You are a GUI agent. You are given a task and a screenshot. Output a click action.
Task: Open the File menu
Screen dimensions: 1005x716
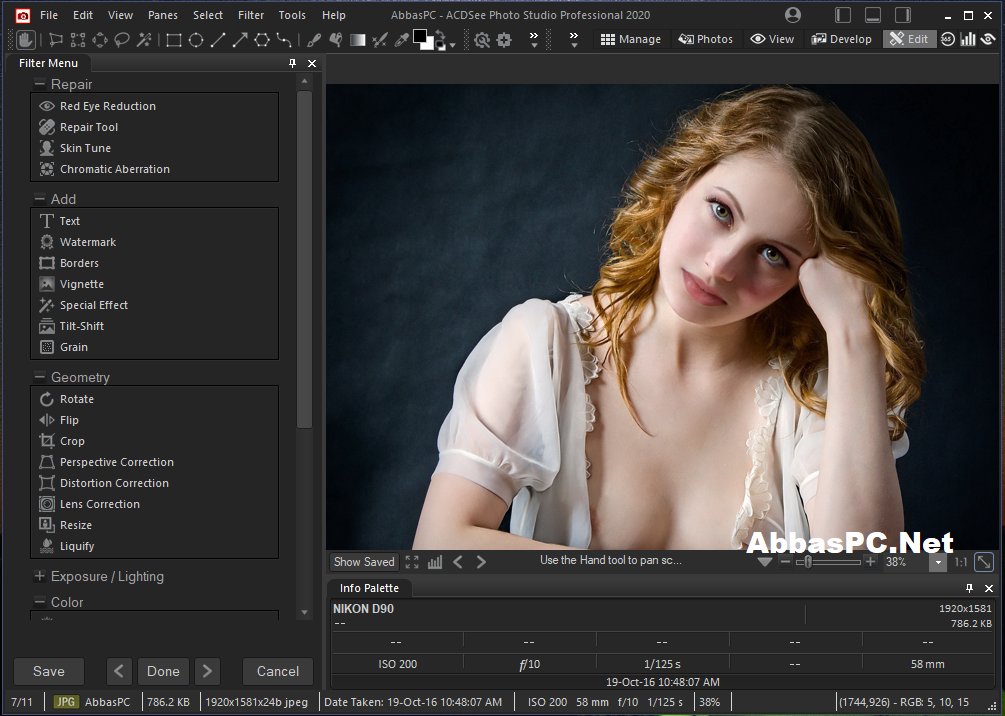click(x=49, y=15)
